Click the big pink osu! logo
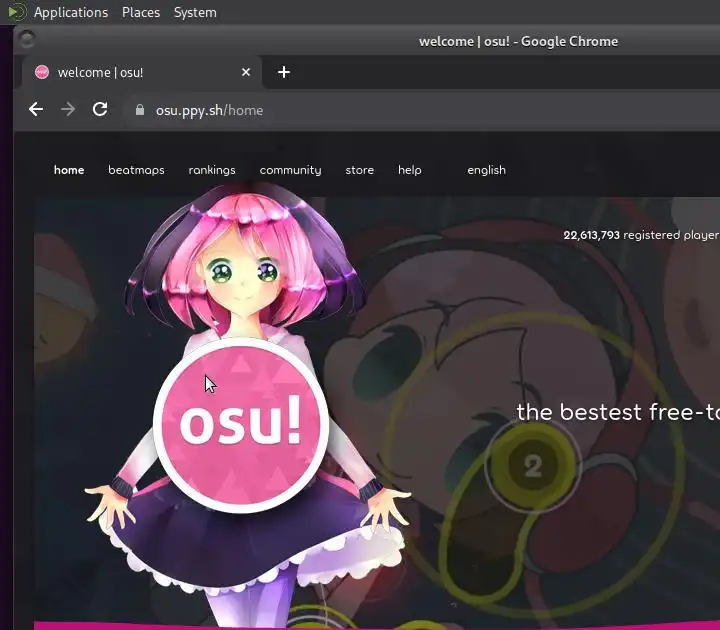Image resolution: width=720 pixels, height=630 pixels. point(241,425)
